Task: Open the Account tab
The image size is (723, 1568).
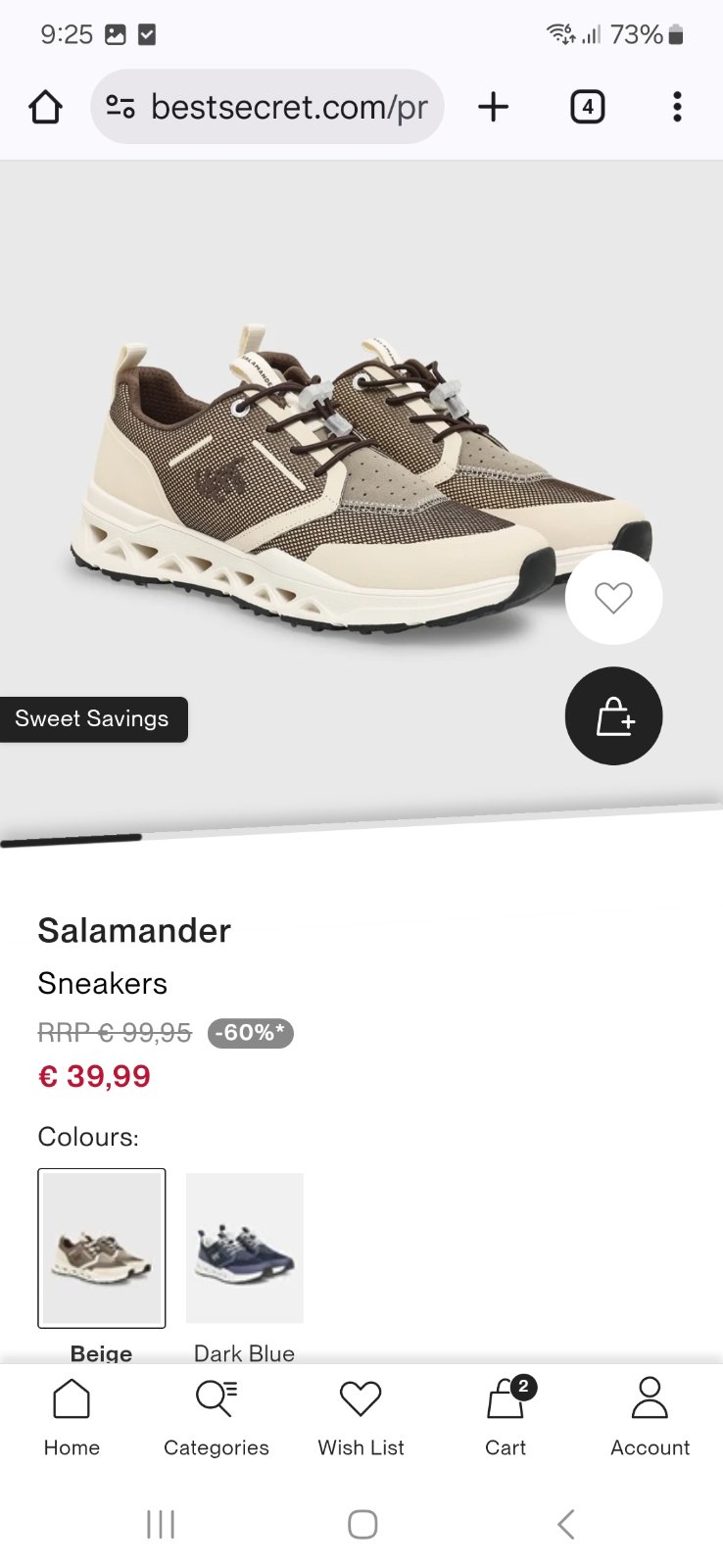Action: 650,1418
